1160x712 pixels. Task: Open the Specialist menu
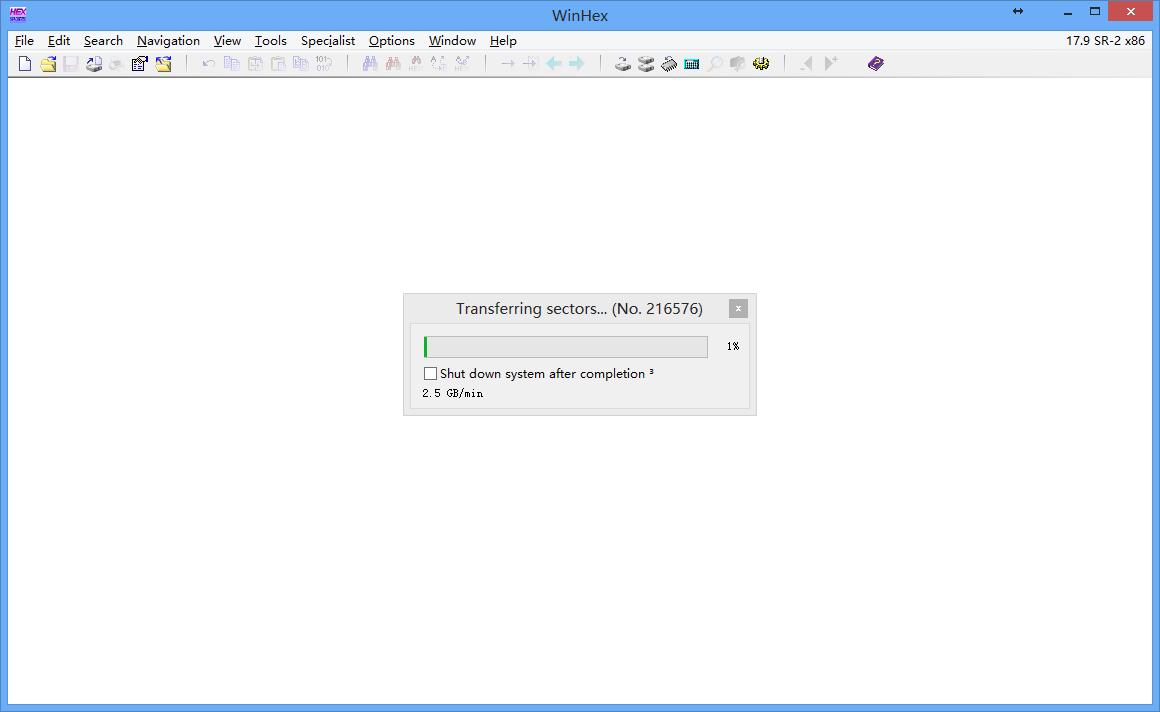(x=328, y=41)
